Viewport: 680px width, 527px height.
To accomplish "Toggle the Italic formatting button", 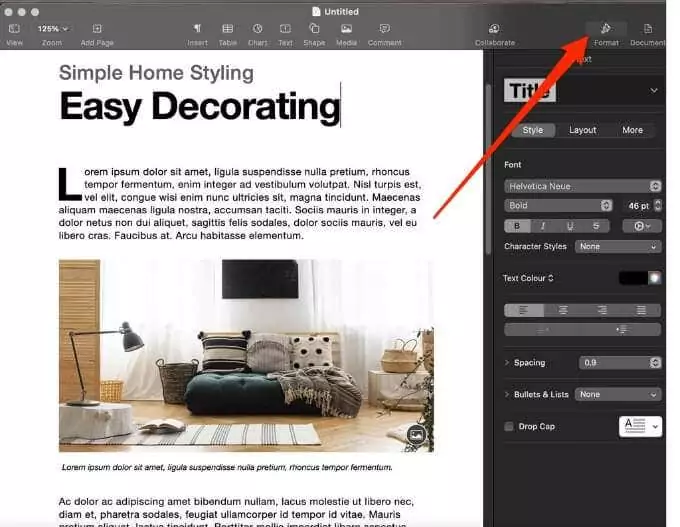I will (543, 226).
